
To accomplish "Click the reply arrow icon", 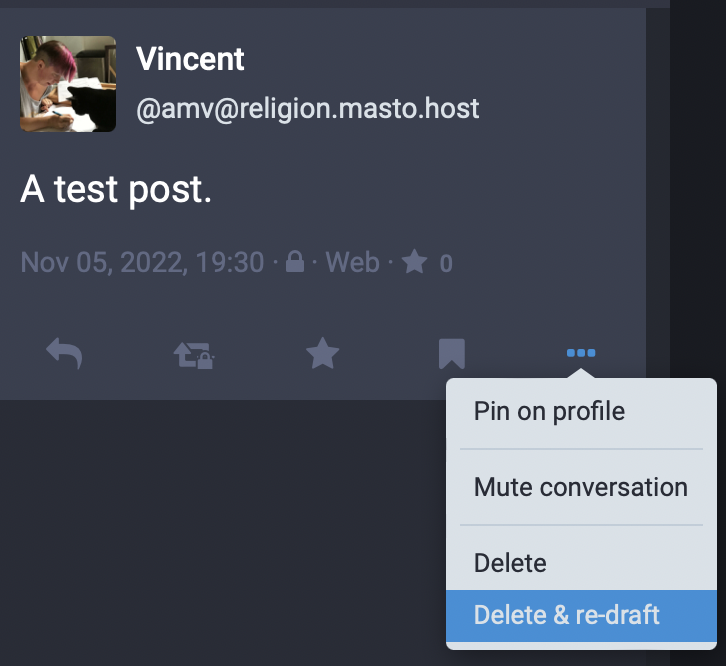I will point(64,353).
